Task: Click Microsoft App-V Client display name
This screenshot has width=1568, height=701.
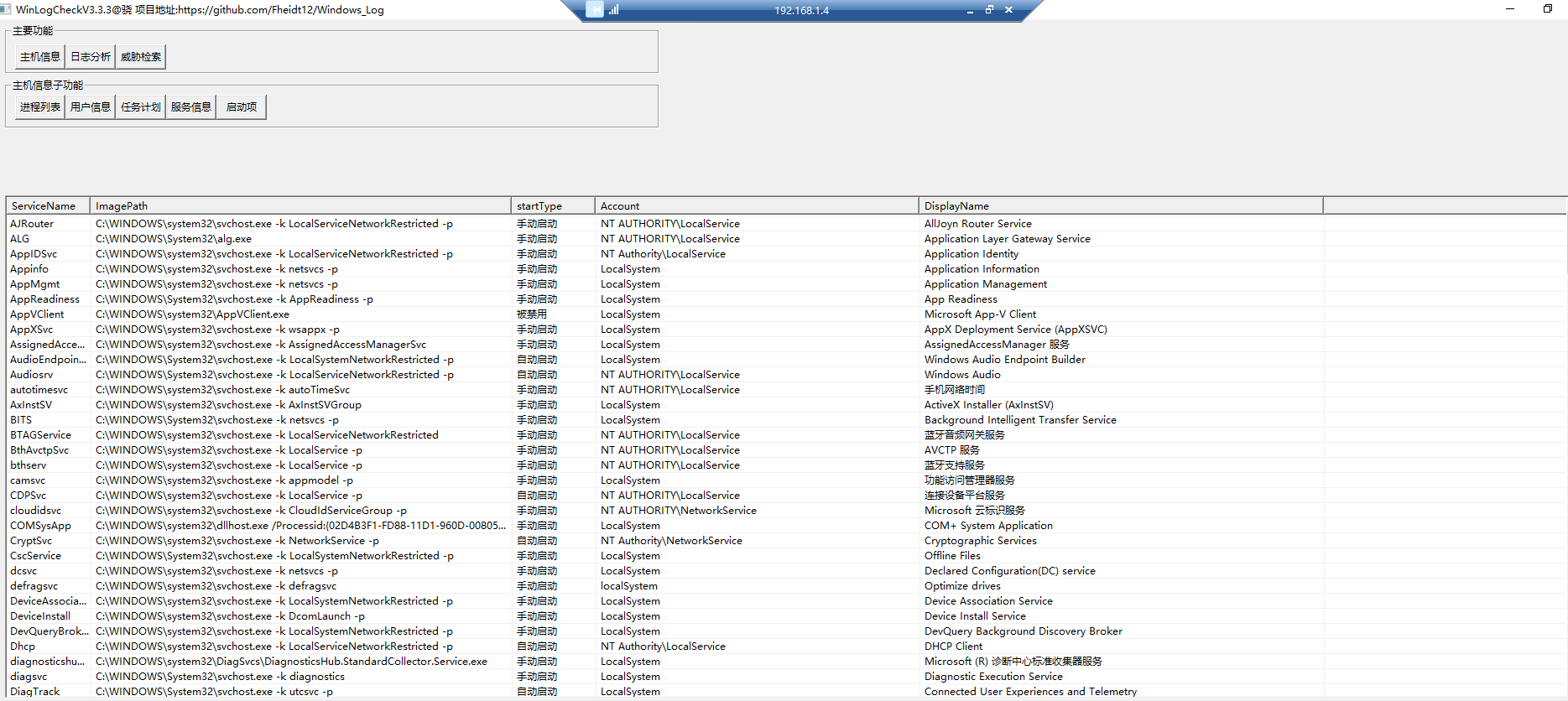Action: pyautogui.click(x=980, y=314)
